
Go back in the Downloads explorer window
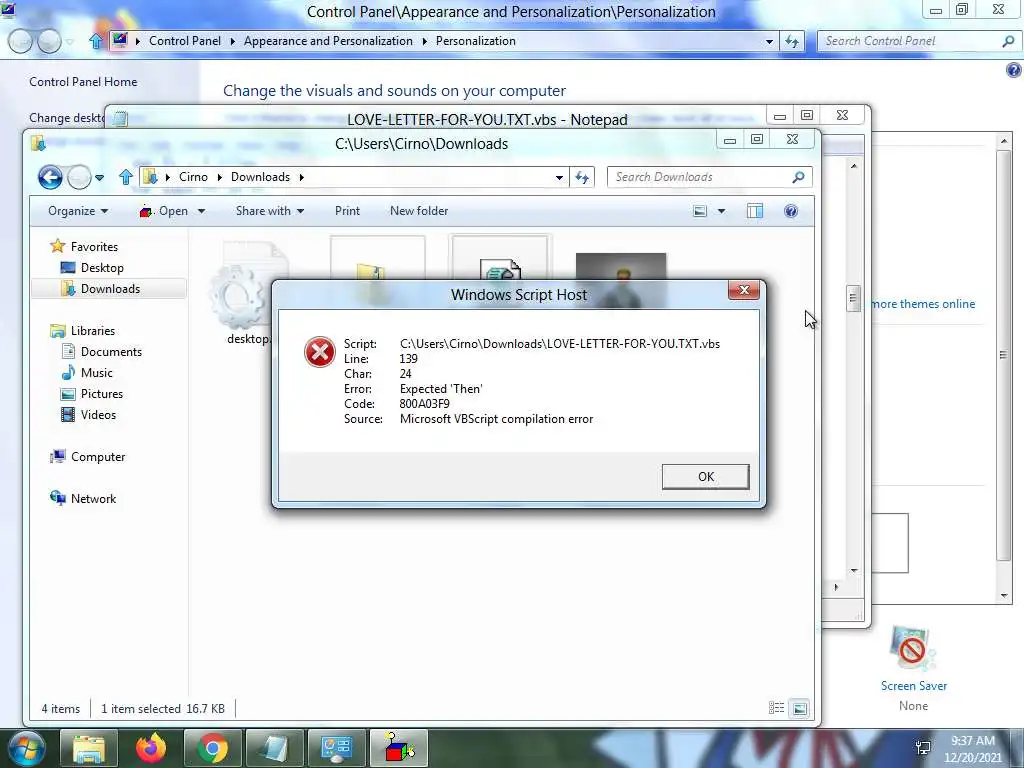tap(50, 177)
